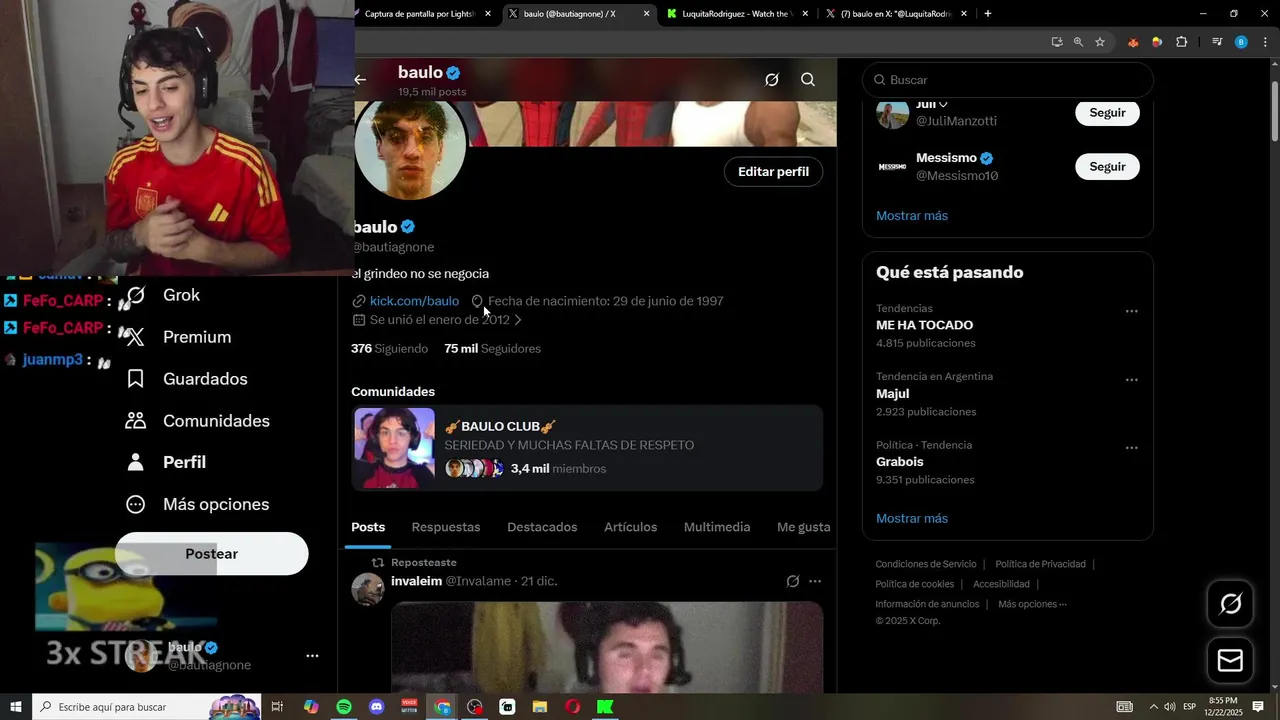The width and height of the screenshot is (1280, 720).
Task: Click the Editar perfil button
Action: pos(773,172)
